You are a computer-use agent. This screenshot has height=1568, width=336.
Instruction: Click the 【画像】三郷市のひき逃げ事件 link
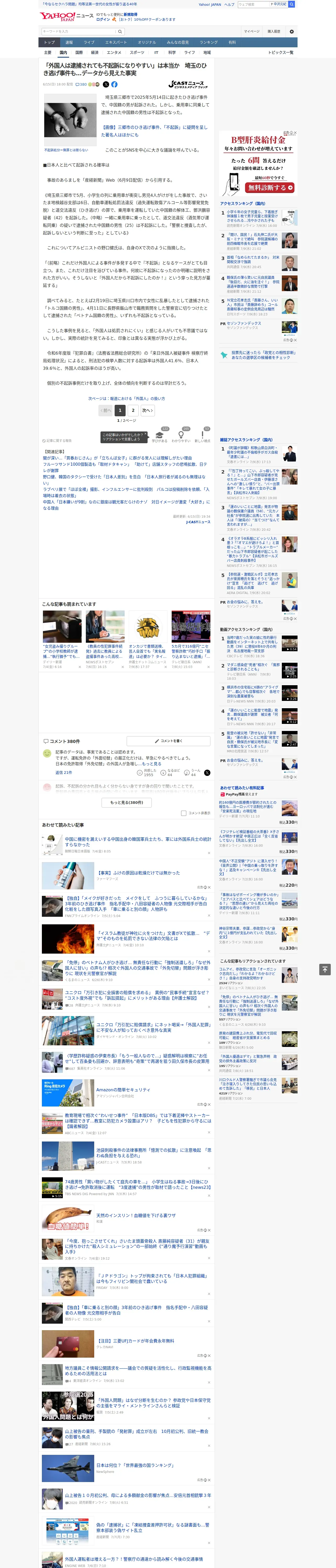coord(154,131)
